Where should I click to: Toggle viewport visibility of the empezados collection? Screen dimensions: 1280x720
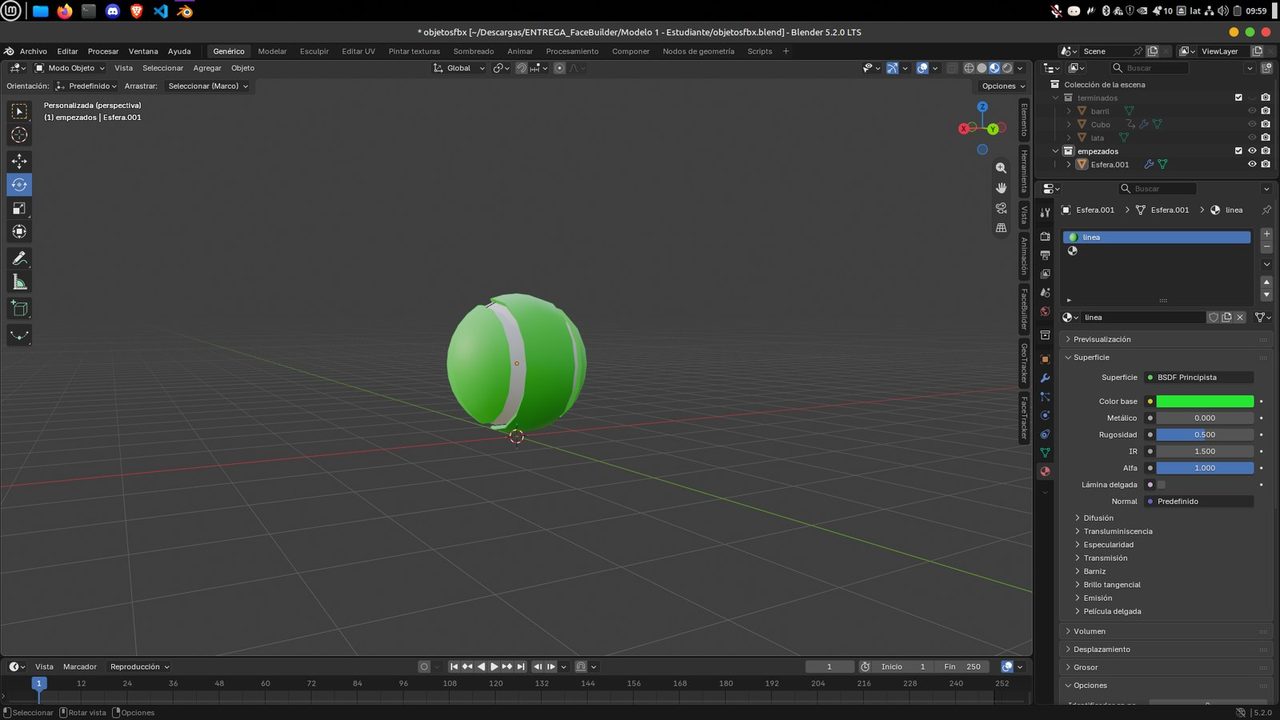tap(1252, 151)
